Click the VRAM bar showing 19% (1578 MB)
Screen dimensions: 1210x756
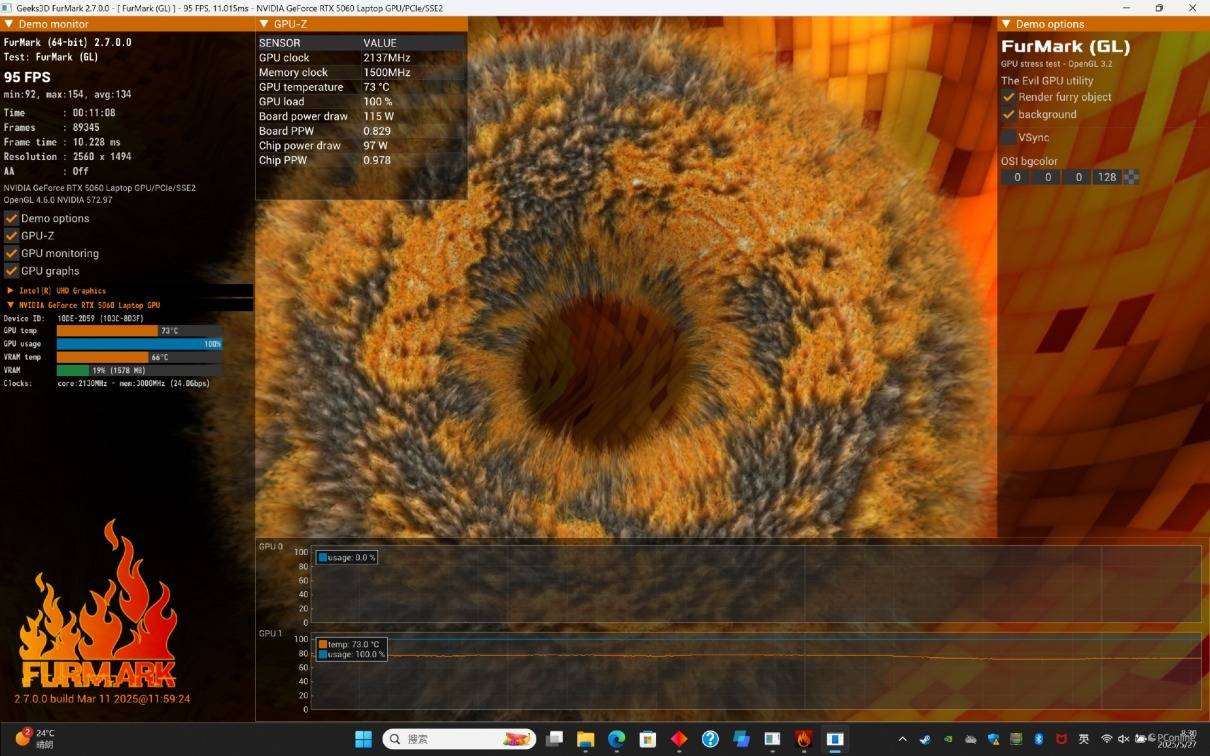click(x=139, y=370)
